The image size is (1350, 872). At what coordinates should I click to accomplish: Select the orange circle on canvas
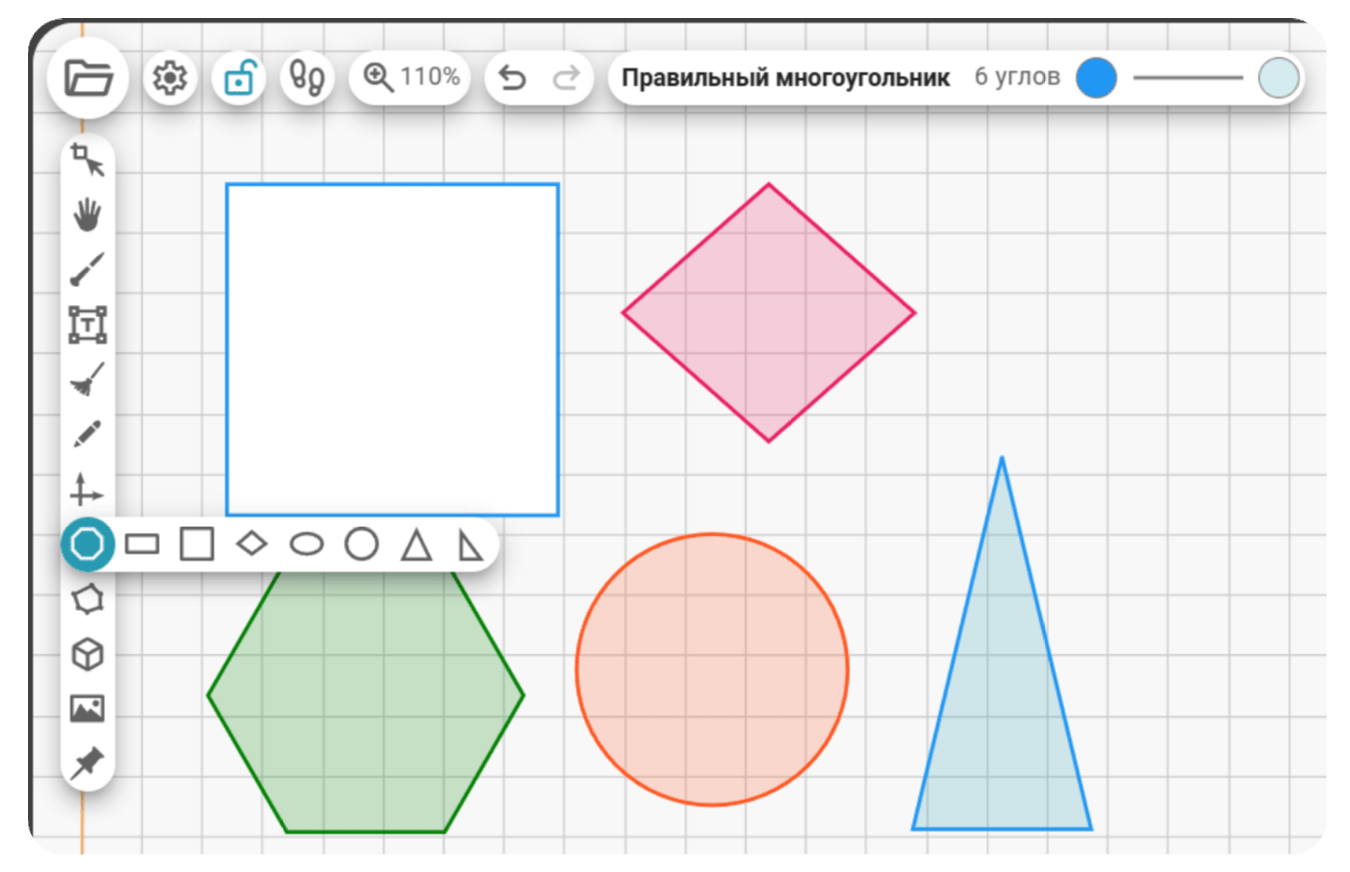coord(712,669)
